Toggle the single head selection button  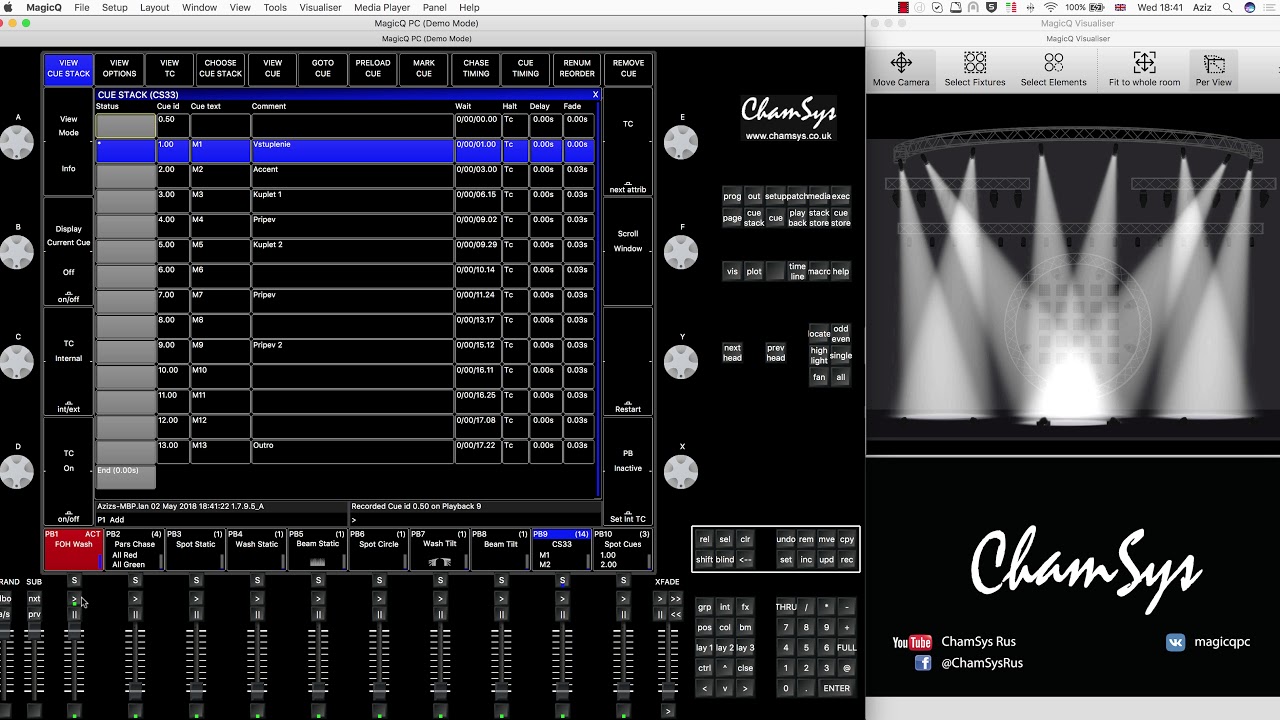841,356
